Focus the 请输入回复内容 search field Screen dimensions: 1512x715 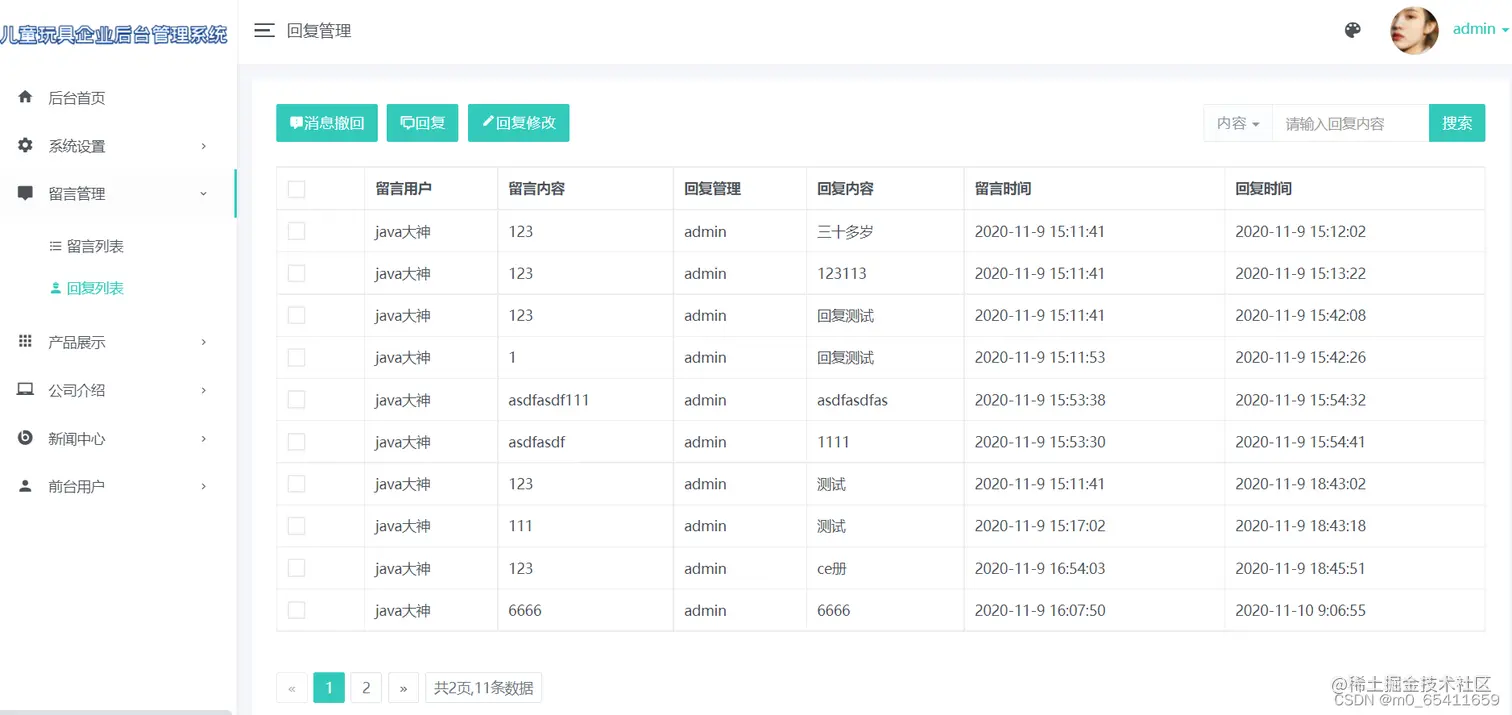click(1351, 123)
